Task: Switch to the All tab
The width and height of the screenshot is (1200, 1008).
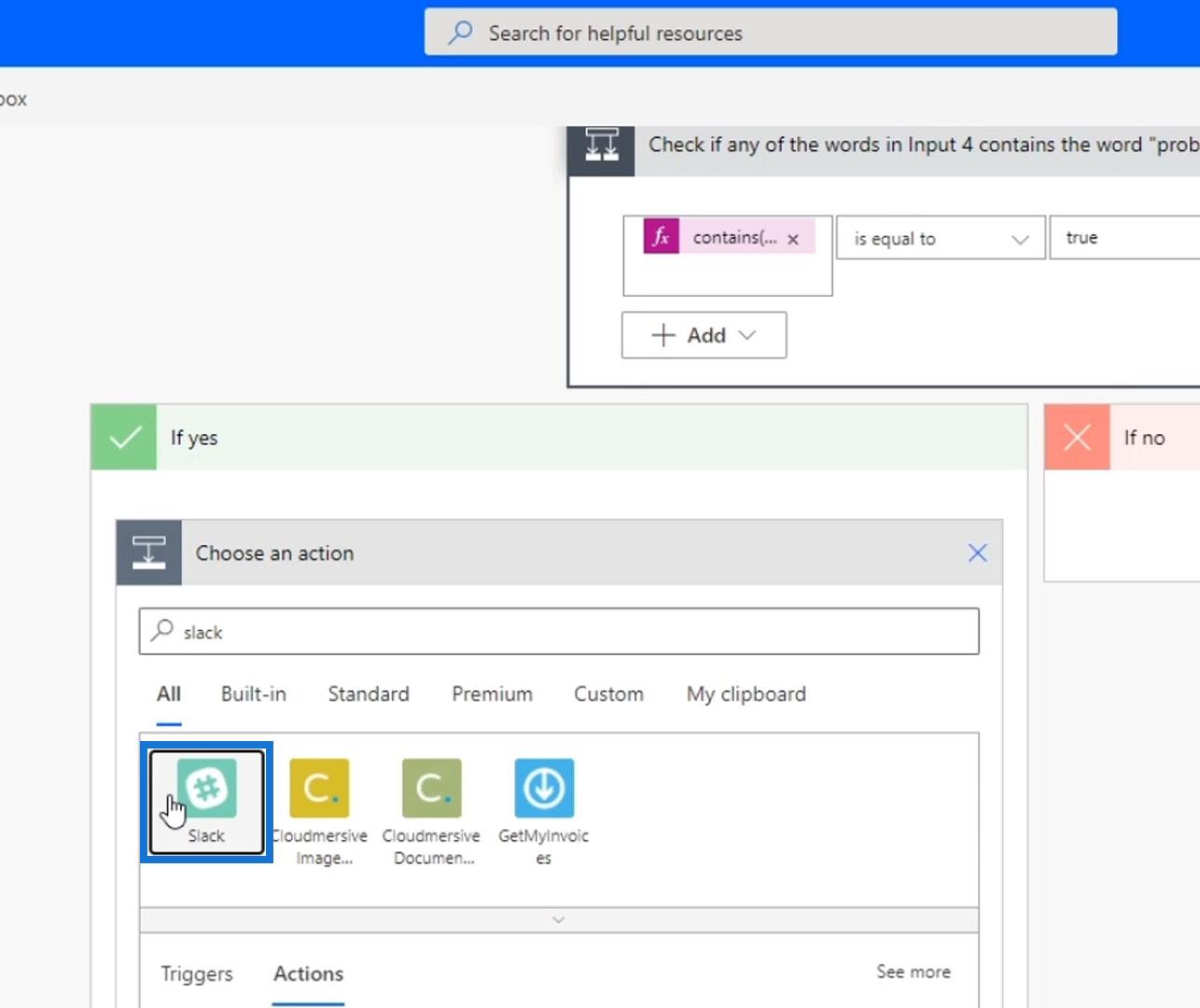Action: tap(169, 694)
